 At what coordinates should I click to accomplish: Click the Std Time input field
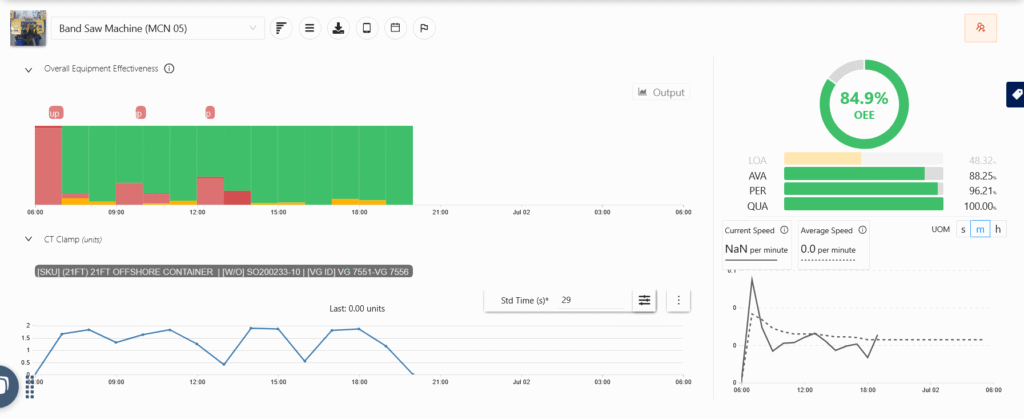click(x=590, y=300)
